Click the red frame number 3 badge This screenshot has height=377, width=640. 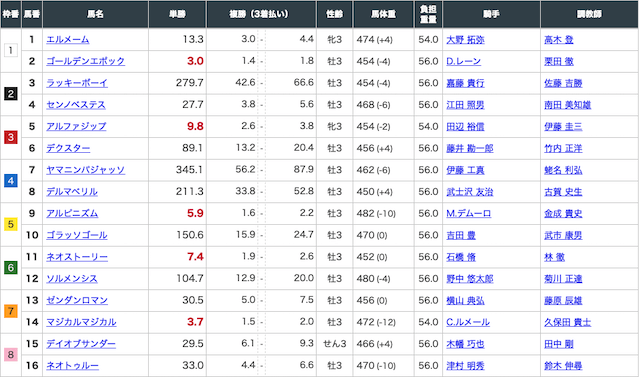click(x=11, y=137)
